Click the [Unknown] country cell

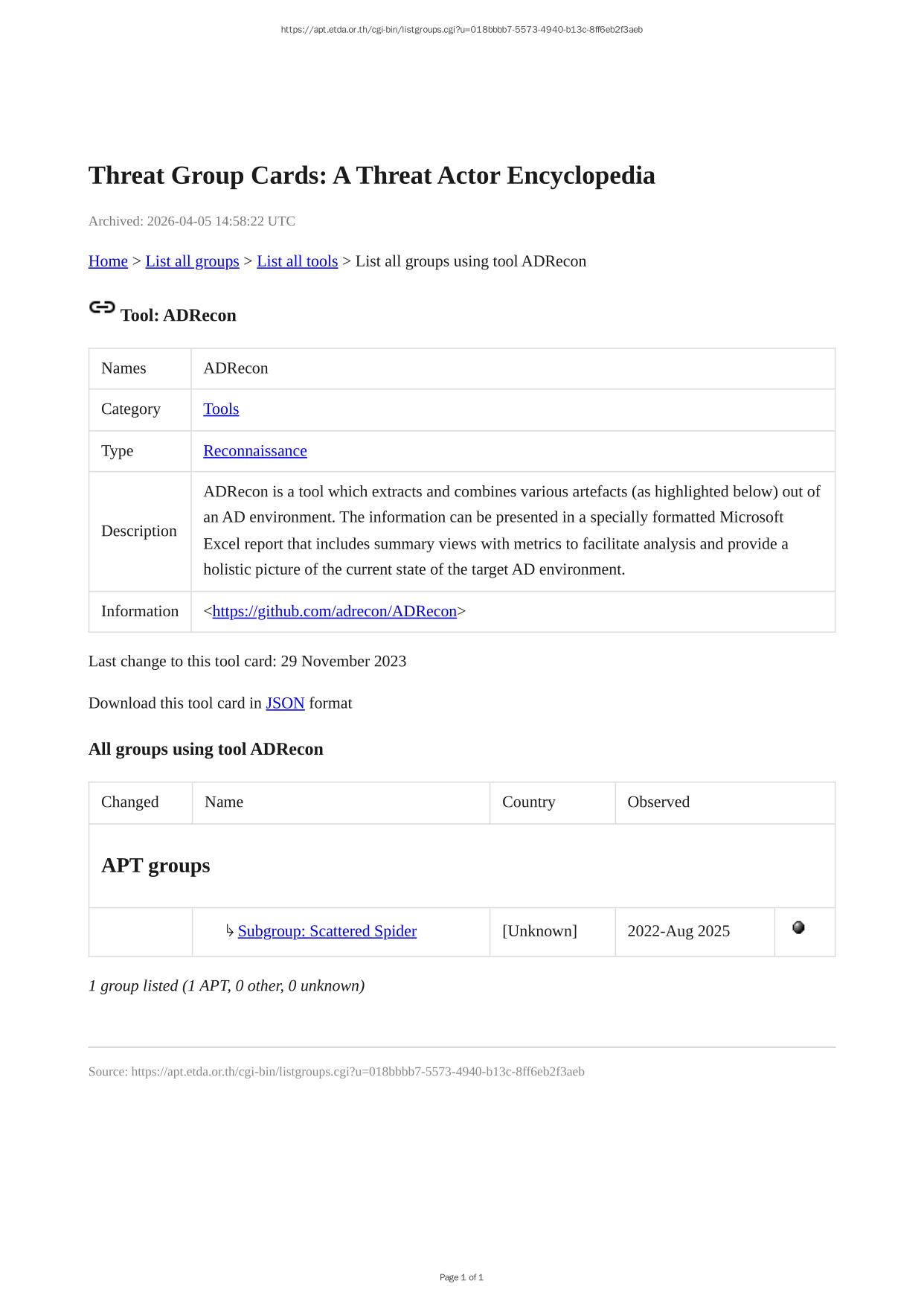pyautogui.click(x=539, y=931)
